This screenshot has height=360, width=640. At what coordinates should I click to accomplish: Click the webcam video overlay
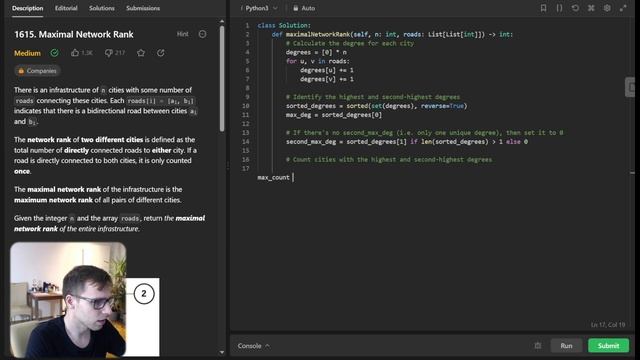pos(68,300)
